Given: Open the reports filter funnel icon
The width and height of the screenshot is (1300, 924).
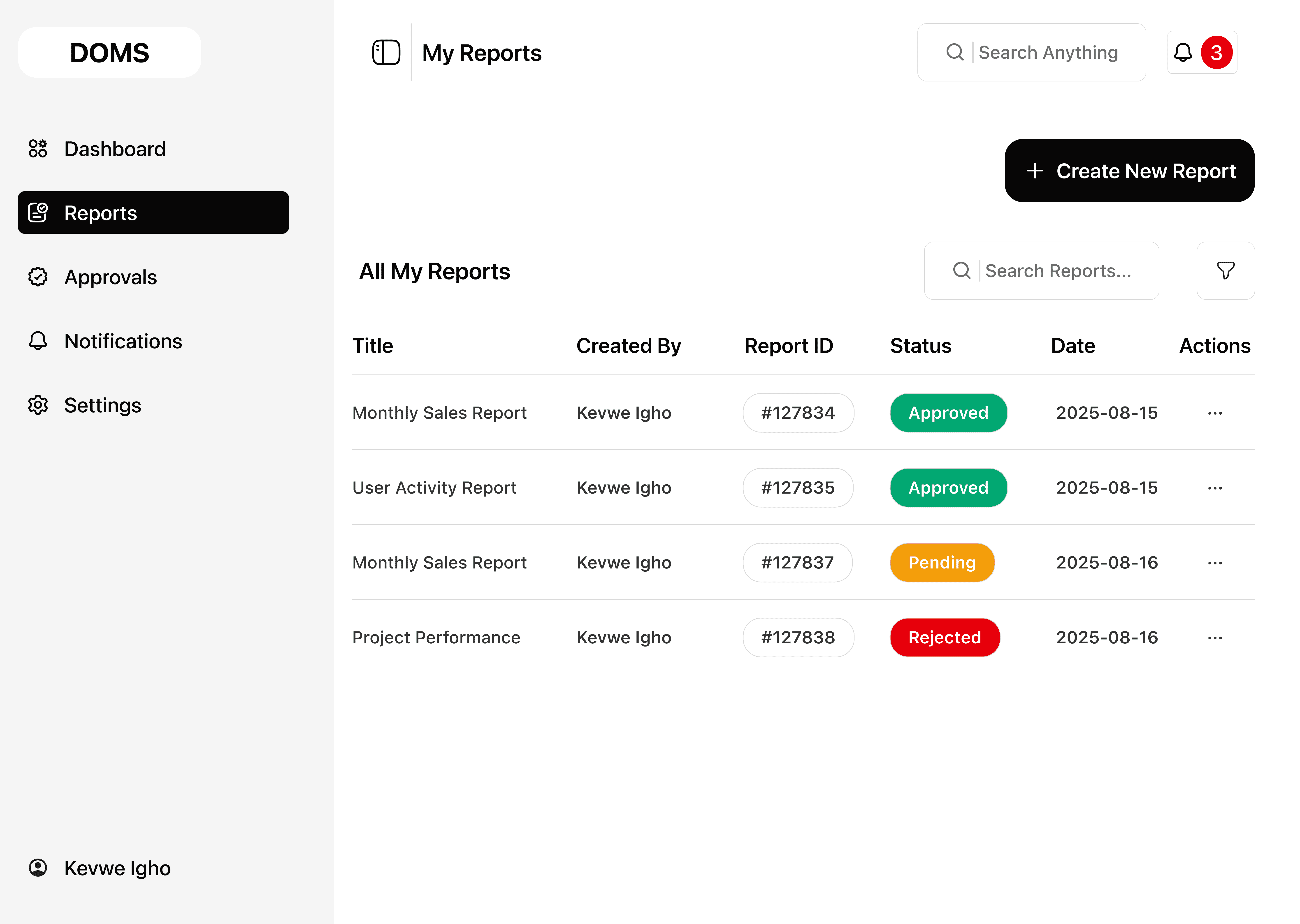Looking at the screenshot, I should click(x=1226, y=270).
